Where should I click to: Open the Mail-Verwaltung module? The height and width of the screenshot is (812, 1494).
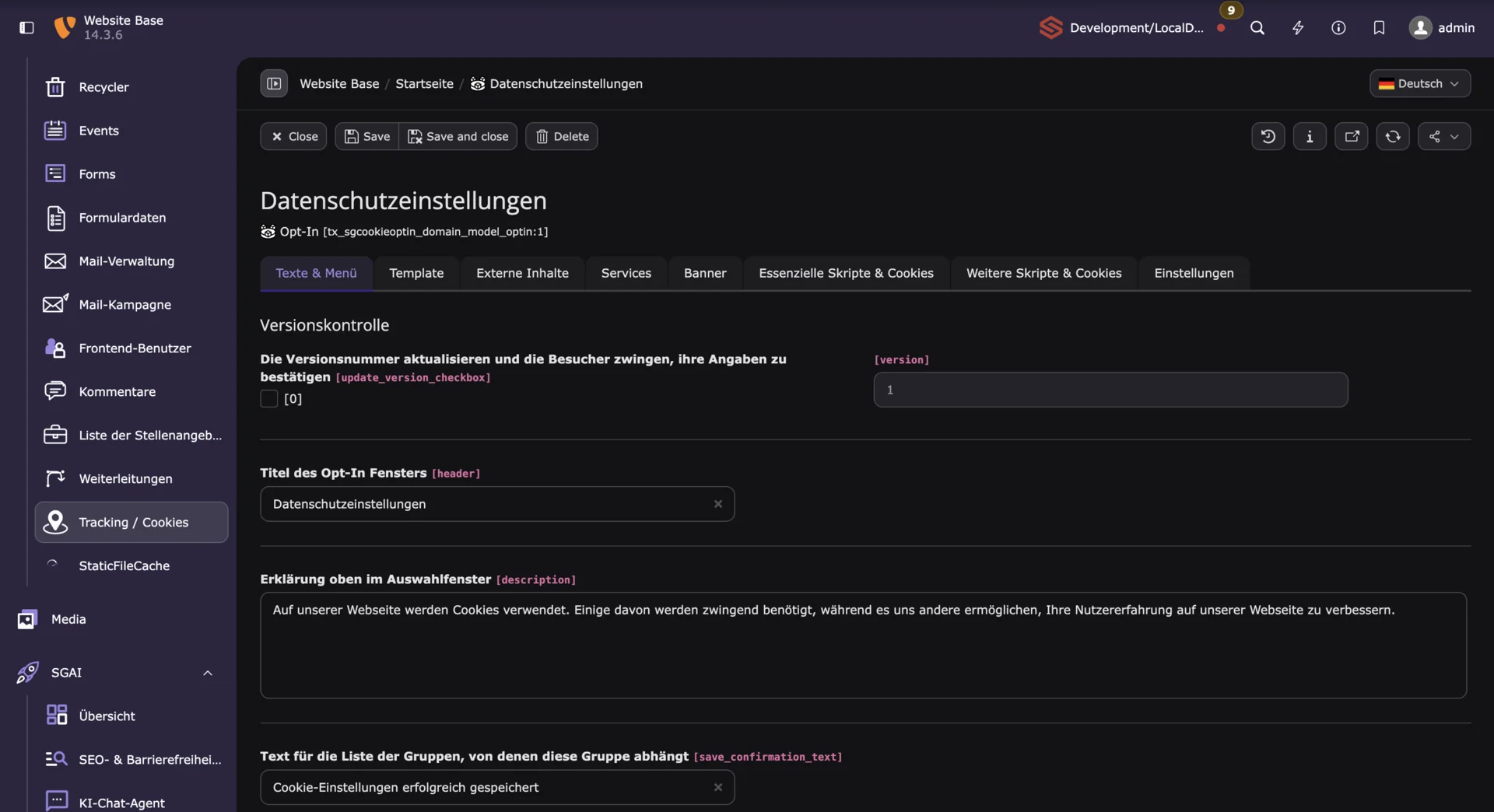click(131, 261)
